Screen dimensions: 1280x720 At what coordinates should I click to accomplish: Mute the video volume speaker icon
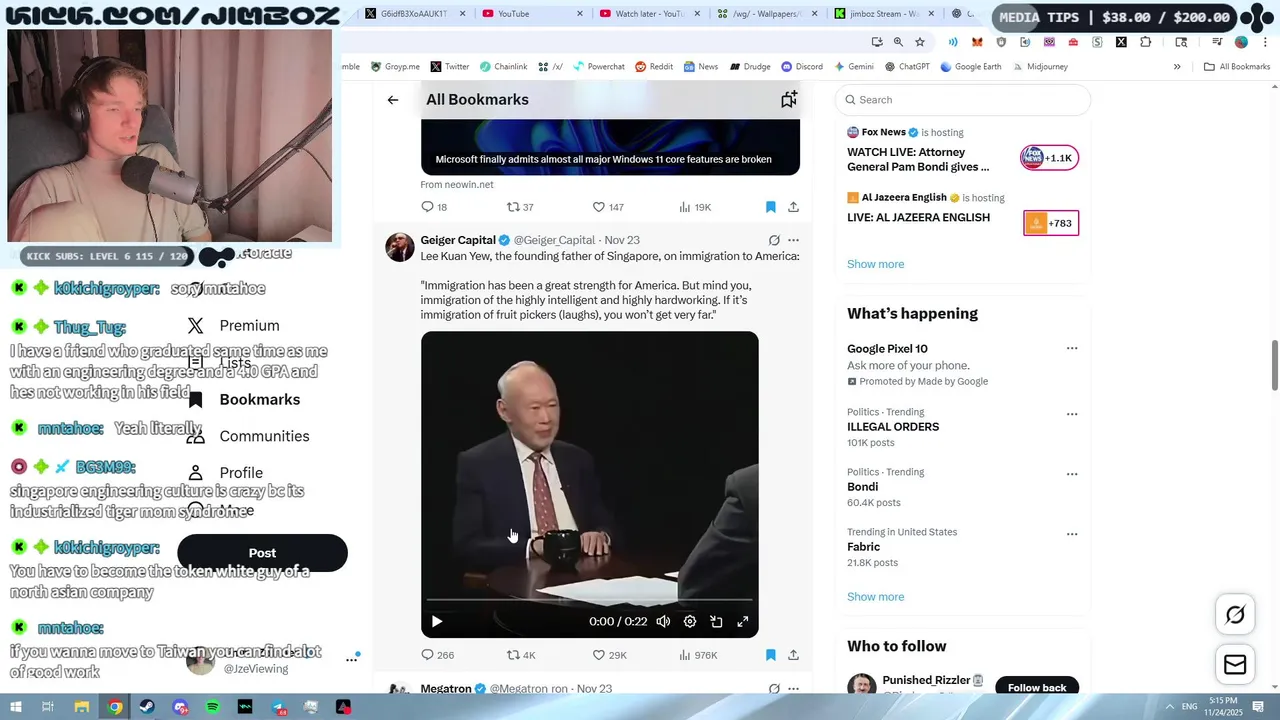[x=663, y=621]
